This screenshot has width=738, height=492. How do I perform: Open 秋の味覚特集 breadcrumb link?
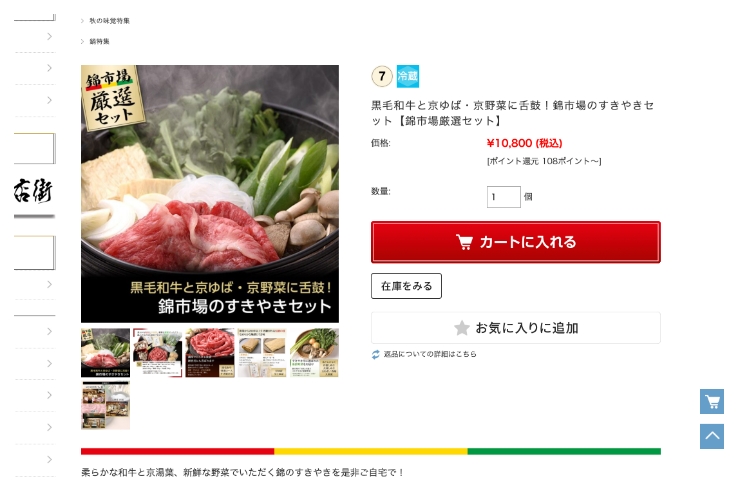point(109,21)
